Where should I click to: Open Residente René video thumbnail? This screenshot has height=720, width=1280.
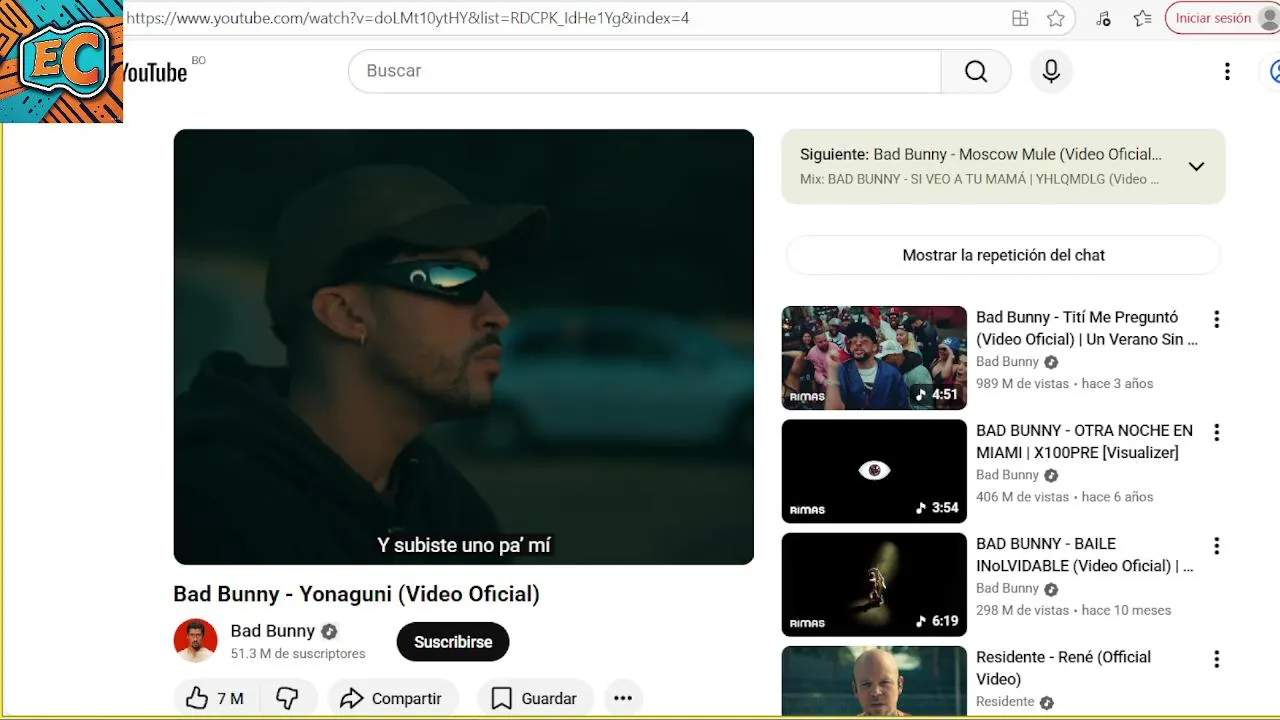pos(874,682)
